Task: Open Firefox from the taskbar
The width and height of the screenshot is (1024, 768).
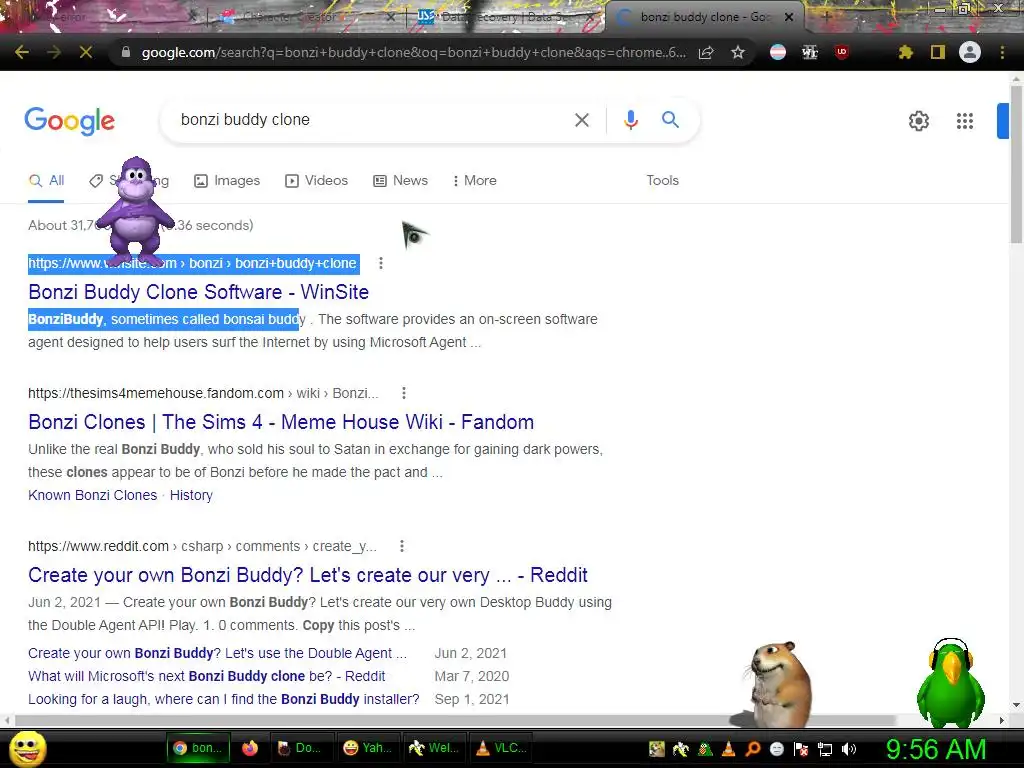Action: pyautogui.click(x=250, y=748)
